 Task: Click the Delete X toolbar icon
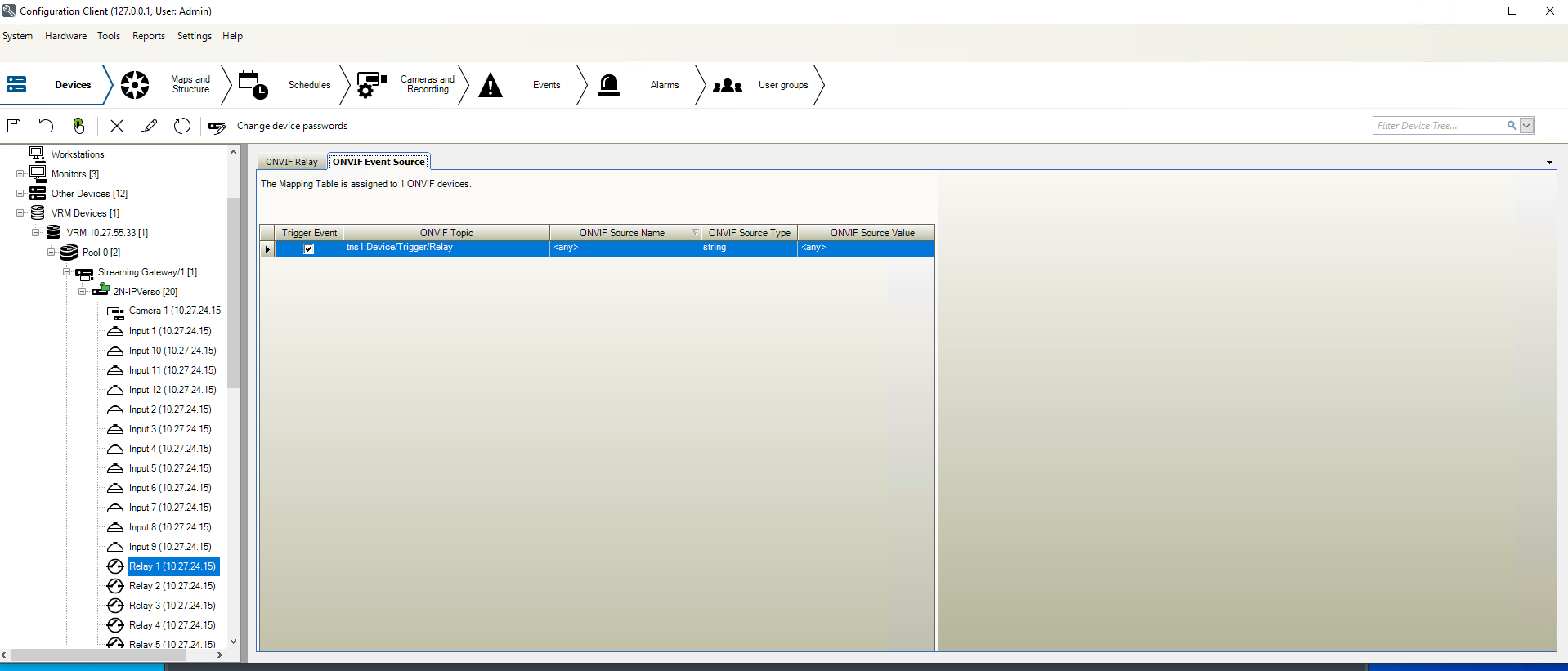coord(117,126)
